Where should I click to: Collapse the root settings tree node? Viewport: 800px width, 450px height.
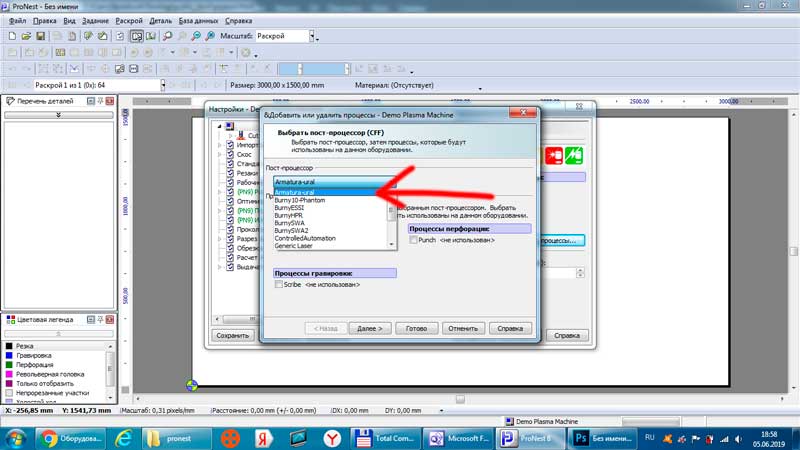click(220, 126)
